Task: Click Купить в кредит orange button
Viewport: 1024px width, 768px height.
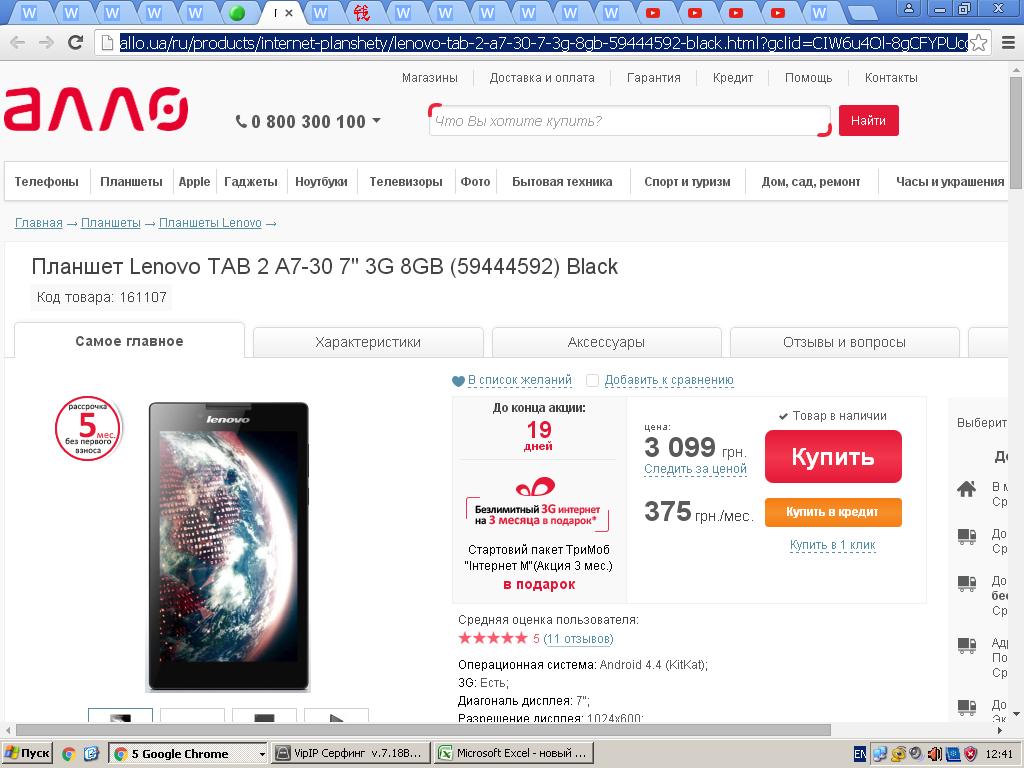Action: point(833,512)
